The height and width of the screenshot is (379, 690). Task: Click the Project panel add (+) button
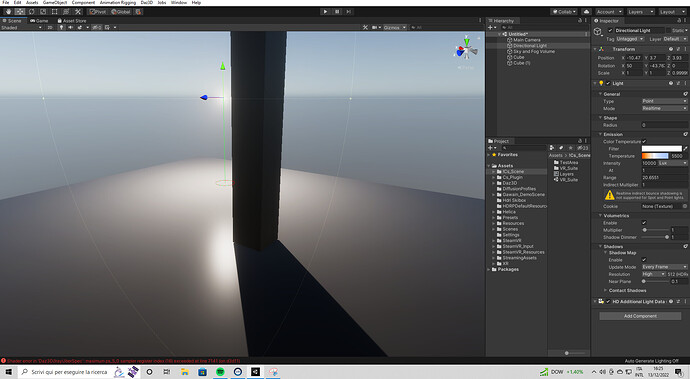click(x=492, y=148)
